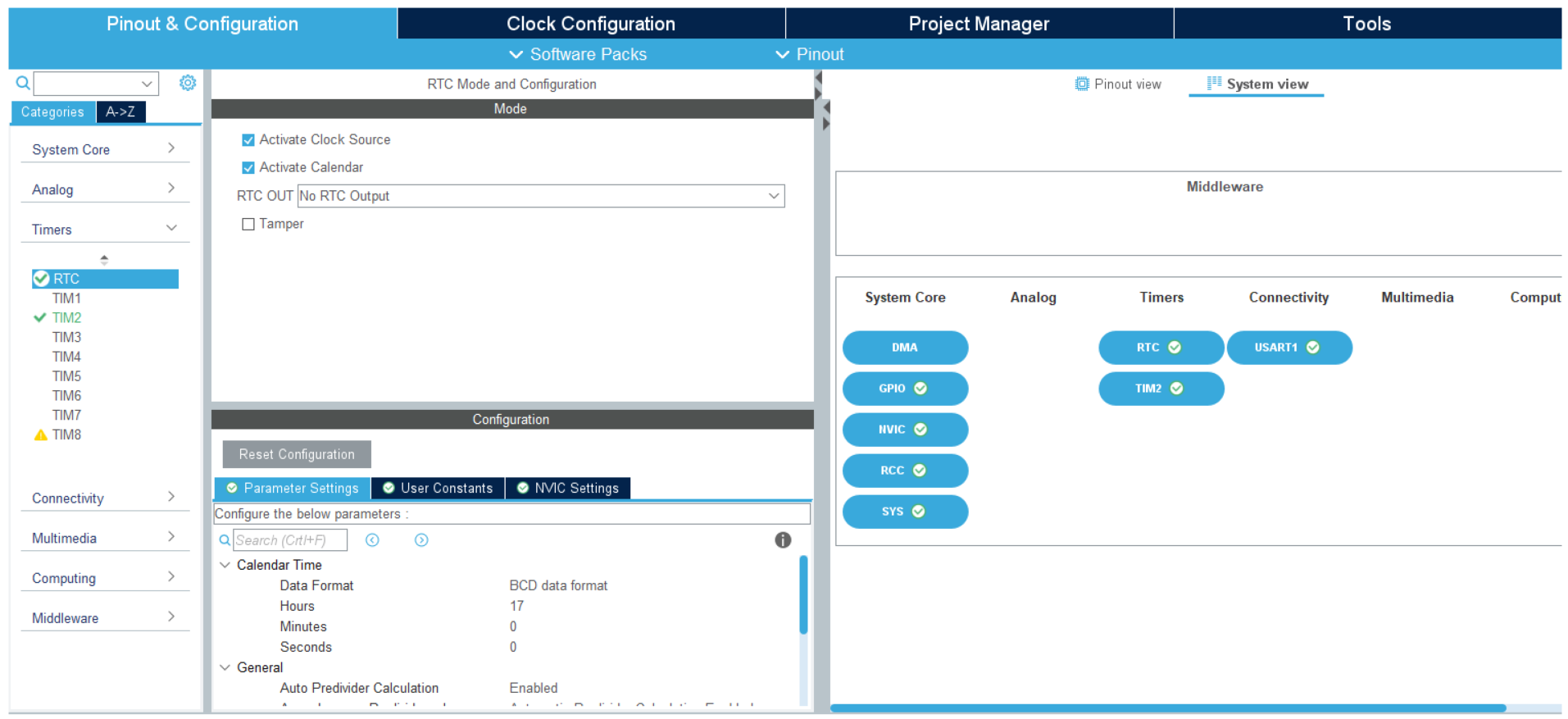Select TIM7 in the Timers list

(x=66, y=416)
